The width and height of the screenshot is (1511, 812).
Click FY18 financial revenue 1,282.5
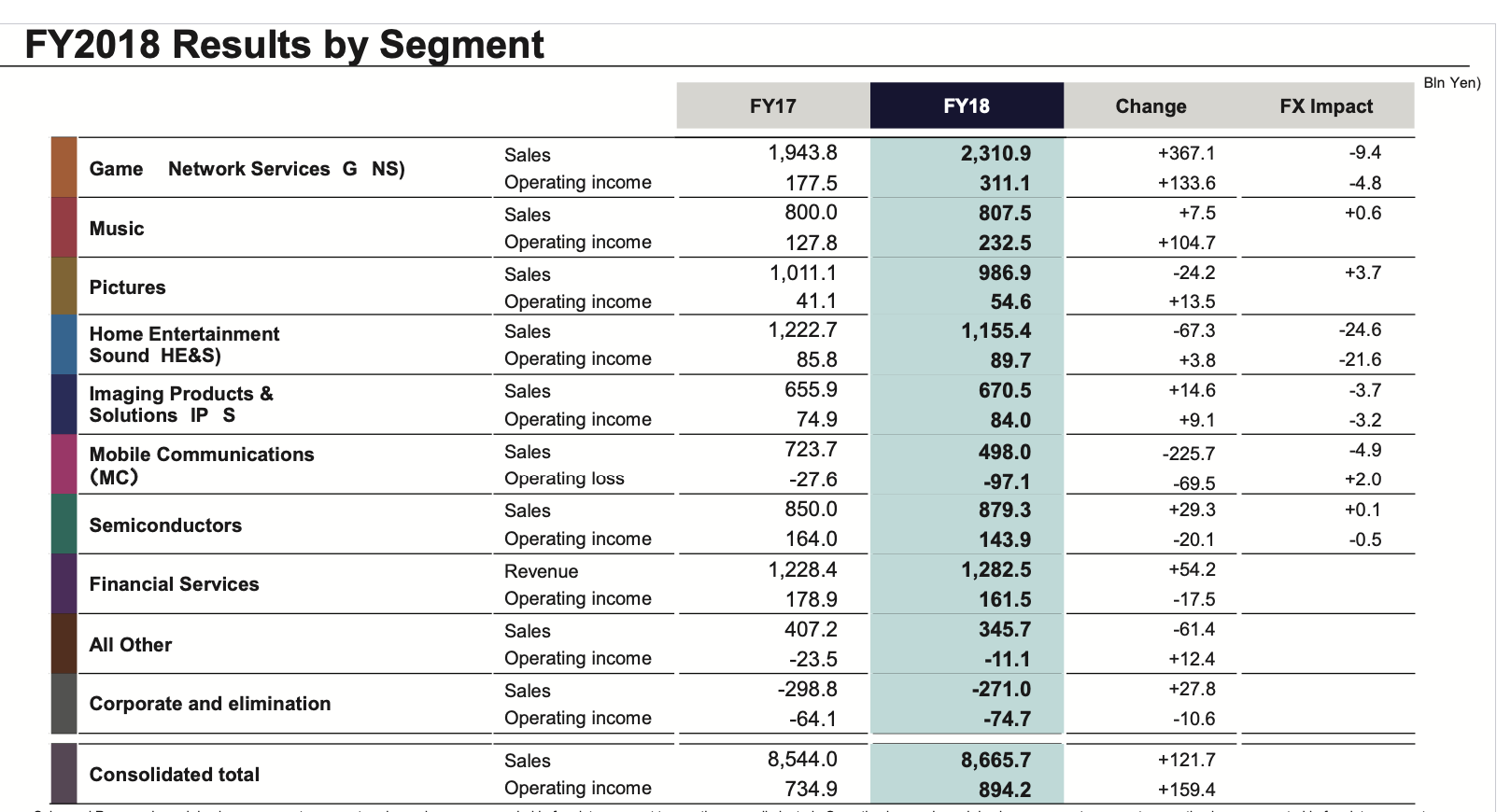[x=996, y=569]
